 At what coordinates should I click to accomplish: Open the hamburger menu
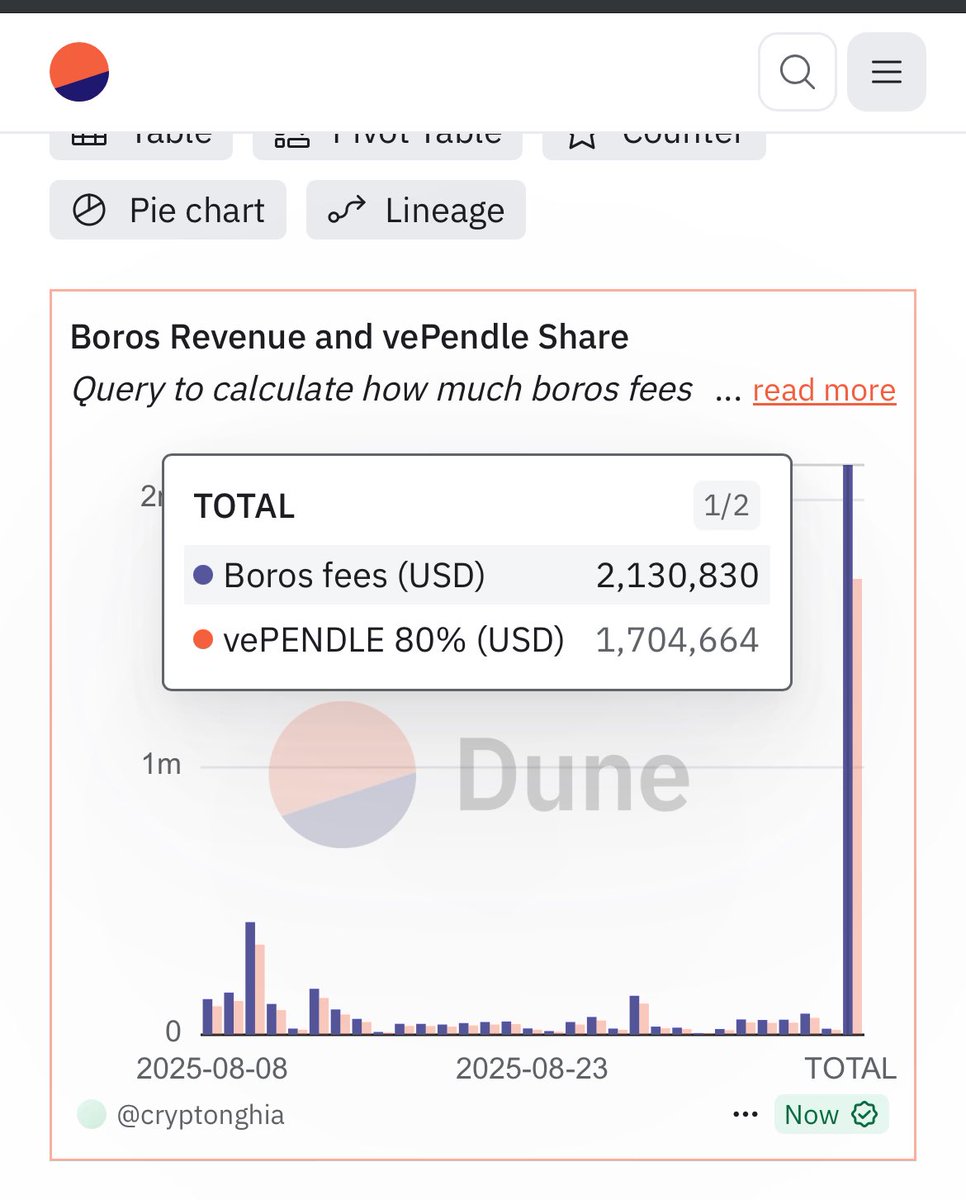point(886,72)
